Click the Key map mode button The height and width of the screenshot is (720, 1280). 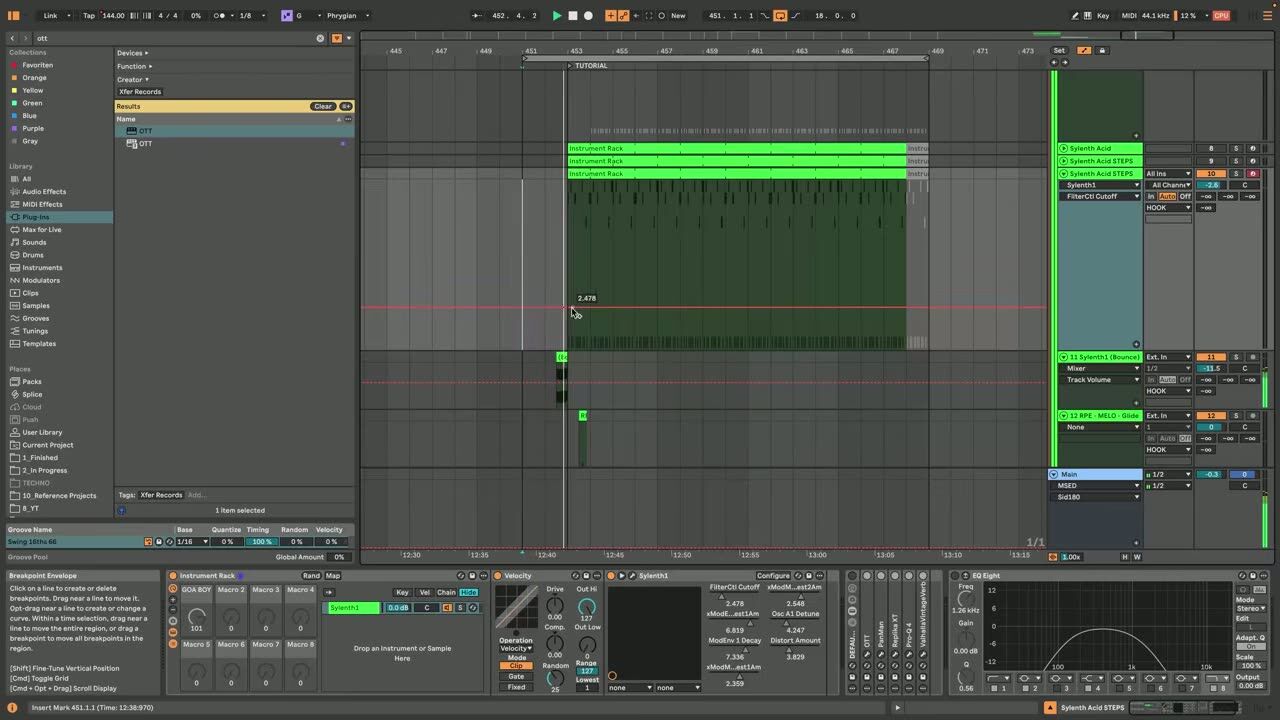pyautogui.click(x=1103, y=16)
